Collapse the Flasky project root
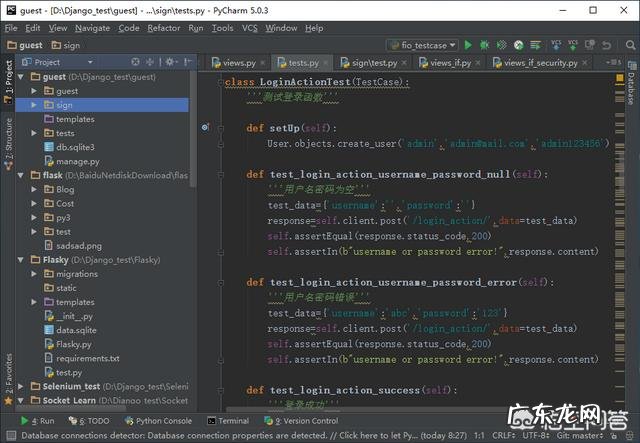Screen dimensions: 640x443 pyautogui.click(x=21, y=260)
